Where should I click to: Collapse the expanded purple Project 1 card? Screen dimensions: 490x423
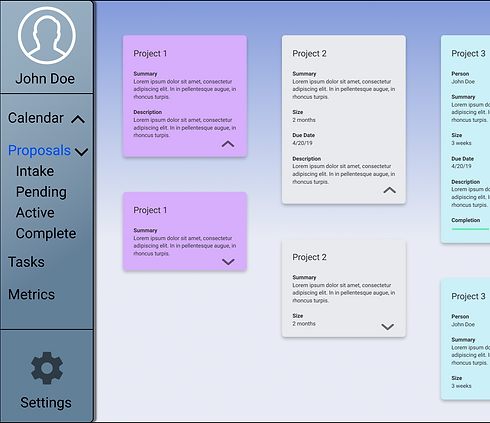(x=228, y=144)
